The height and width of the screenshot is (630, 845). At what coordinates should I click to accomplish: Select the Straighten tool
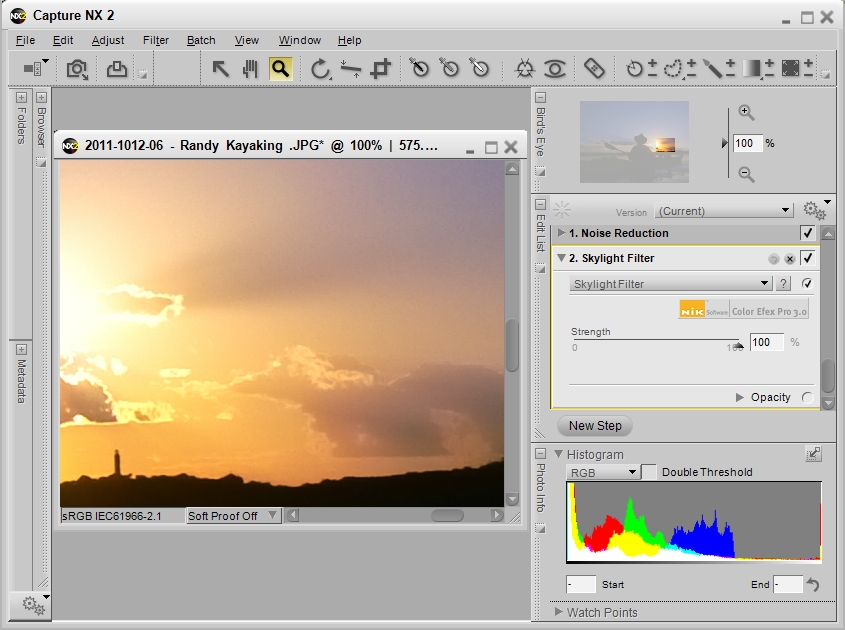(351, 69)
